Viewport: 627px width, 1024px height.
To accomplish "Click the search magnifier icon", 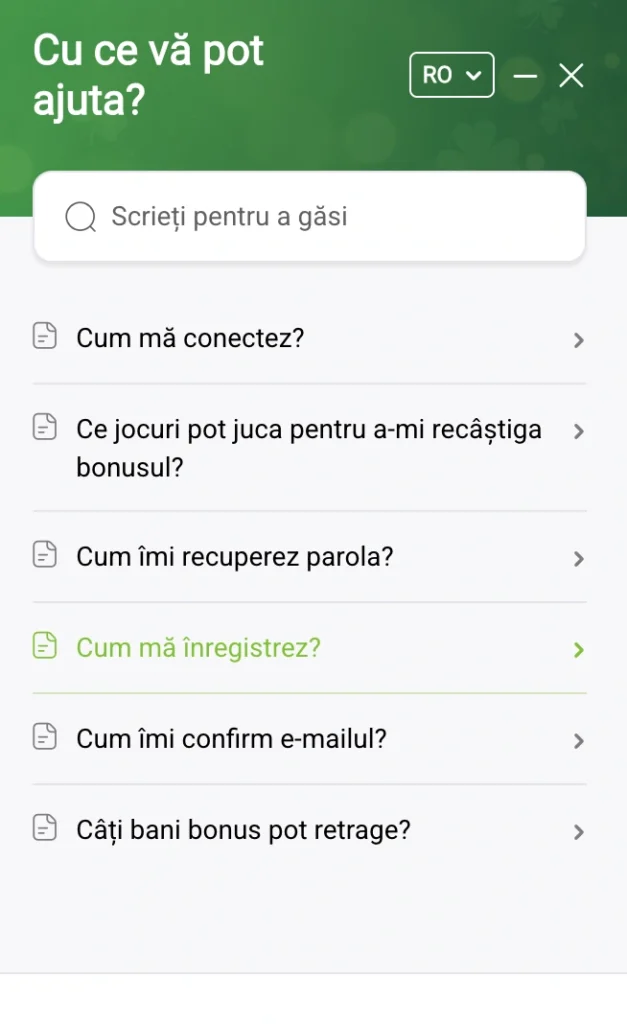I will click(x=80, y=216).
